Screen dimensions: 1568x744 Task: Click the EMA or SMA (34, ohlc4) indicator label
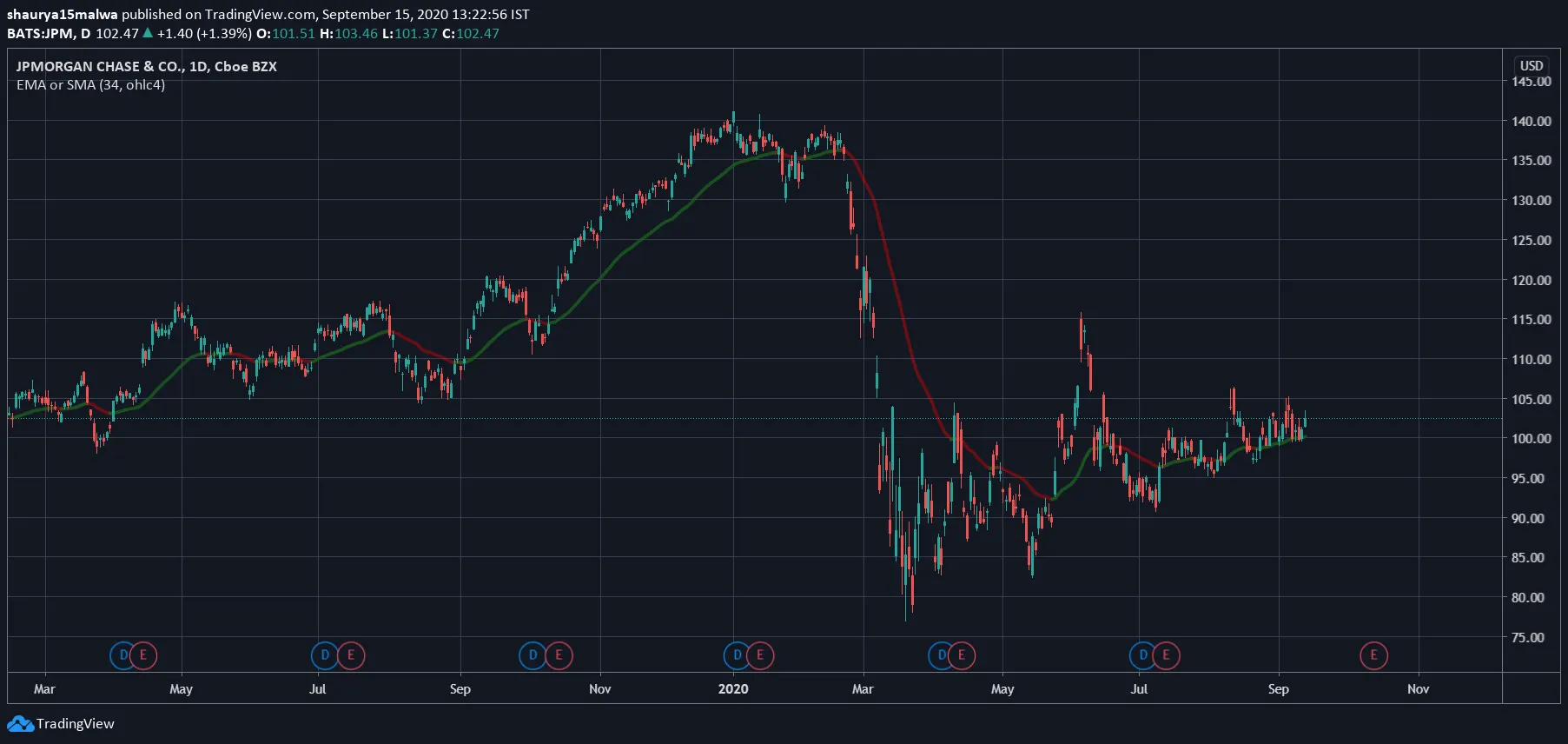pos(90,85)
